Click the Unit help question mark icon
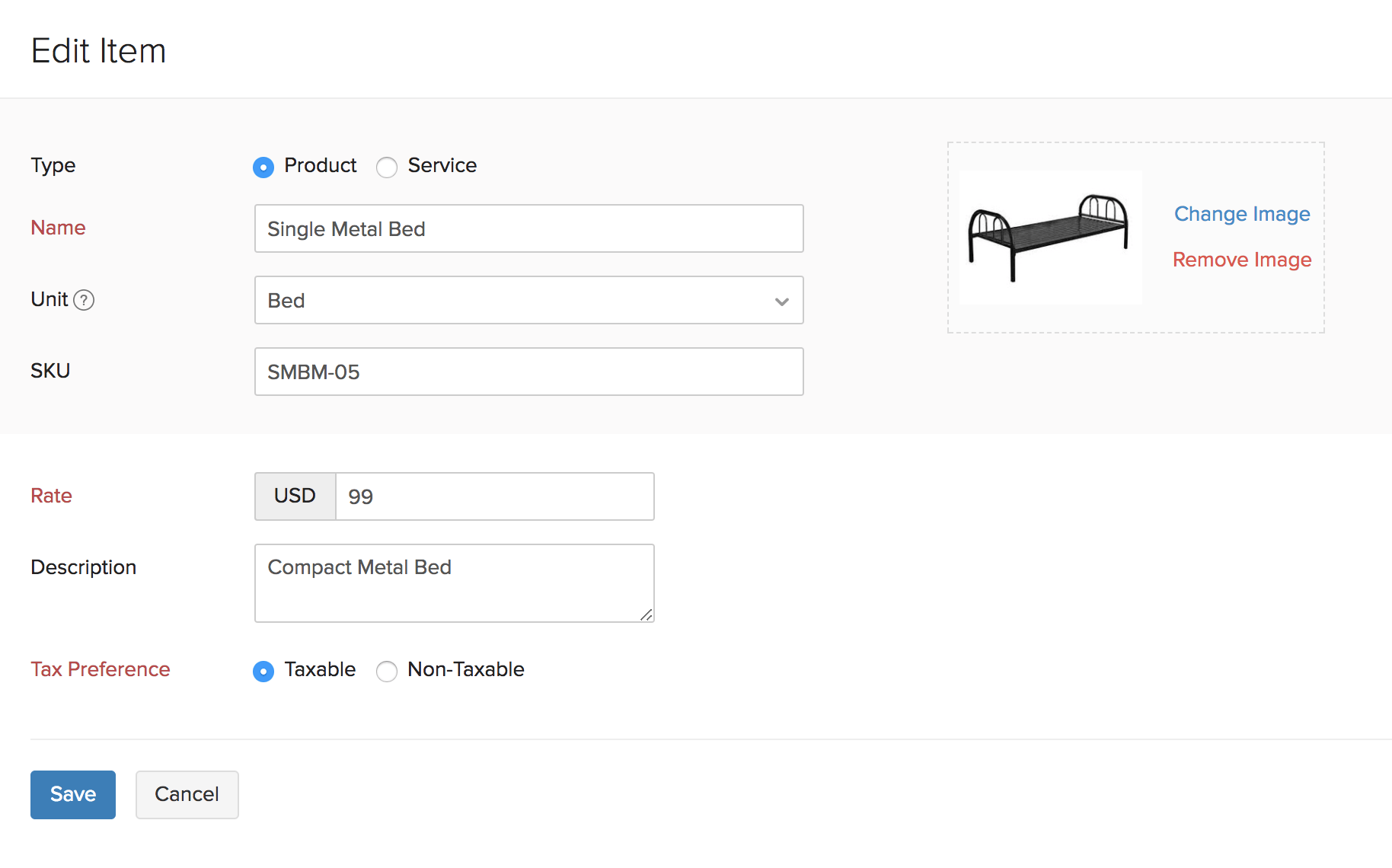This screenshot has width=1392, height=868. [84, 300]
